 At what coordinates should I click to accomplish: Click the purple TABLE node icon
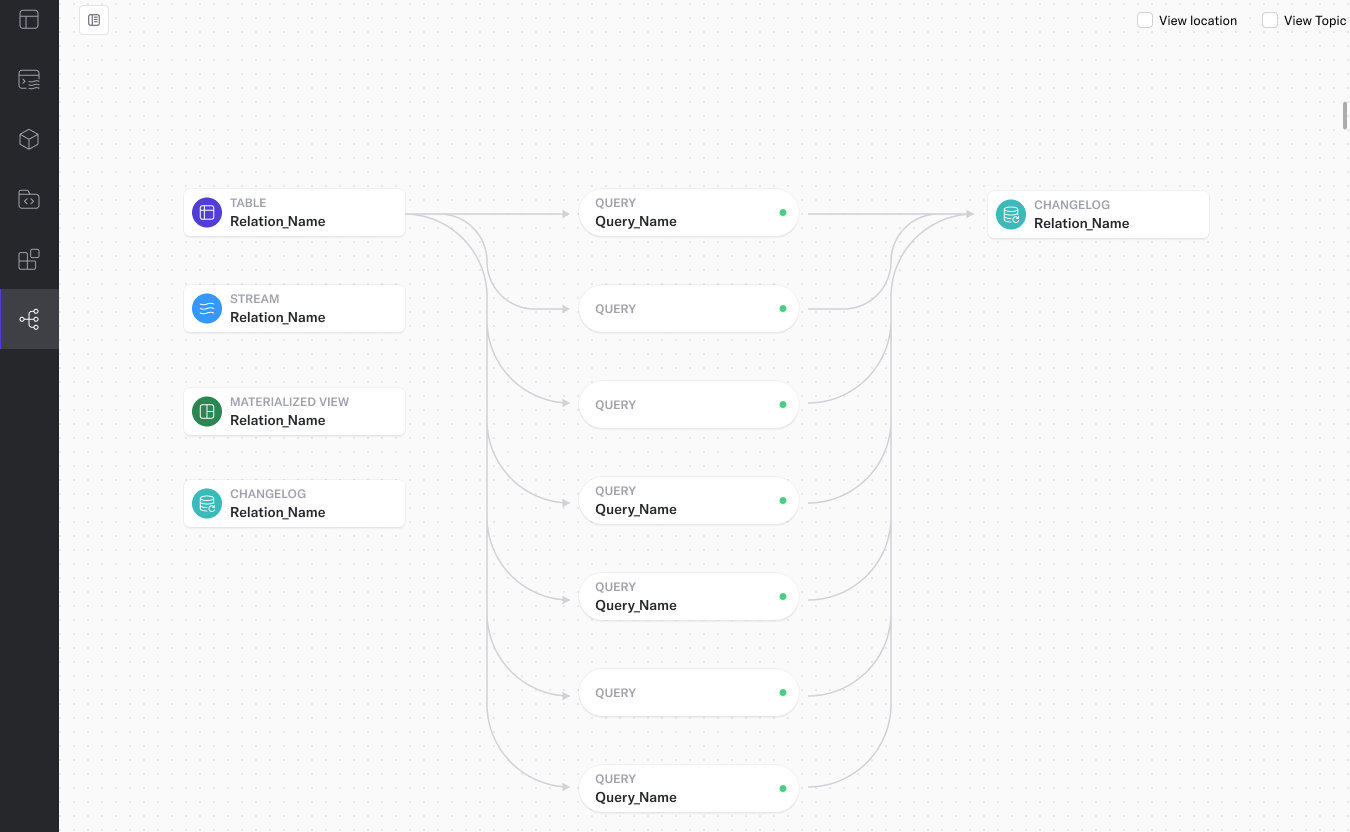click(x=207, y=212)
